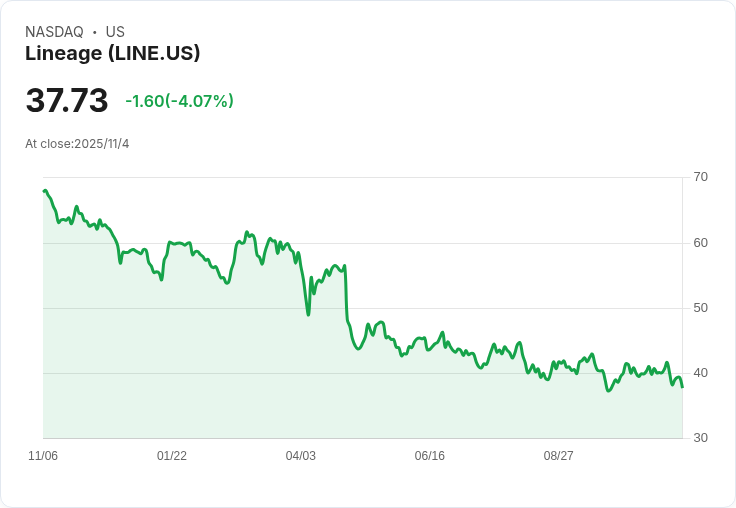Screen dimensions: 736x508
Task: Click the 30 value on the price axis
Action: click(x=700, y=438)
